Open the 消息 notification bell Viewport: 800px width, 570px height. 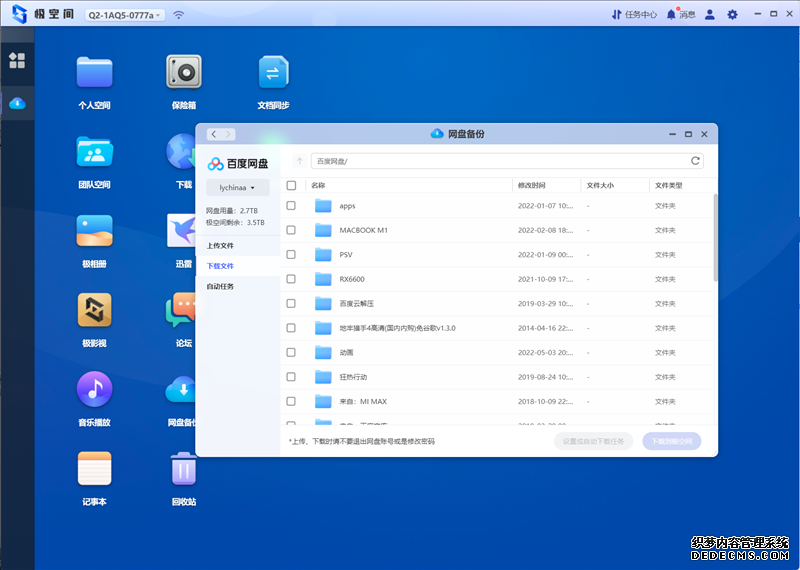click(681, 14)
